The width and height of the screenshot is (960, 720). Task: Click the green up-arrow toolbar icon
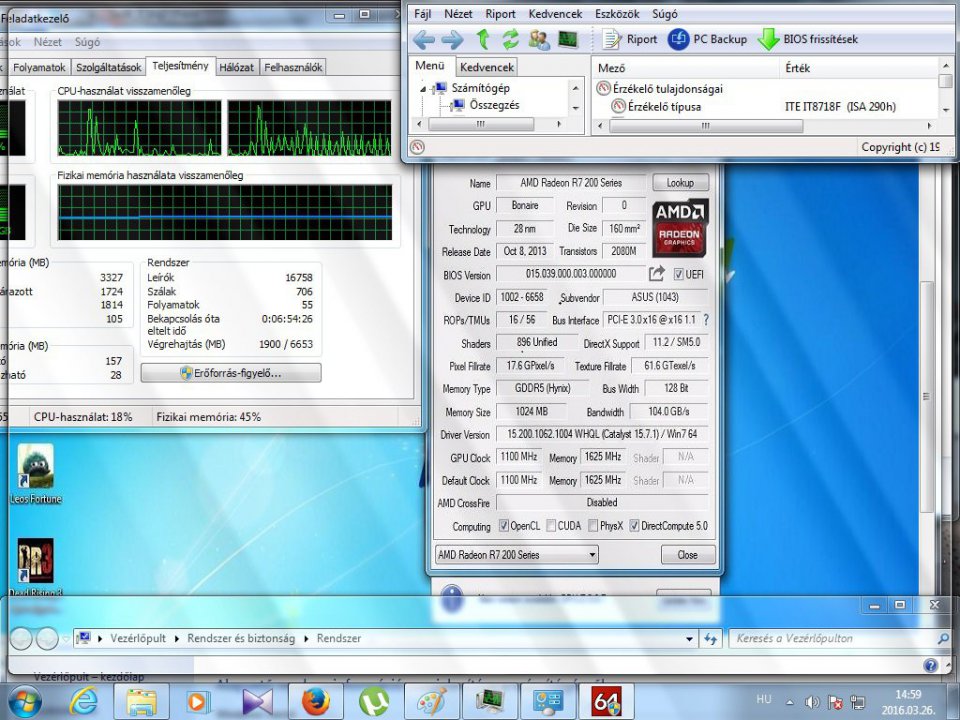484,39
